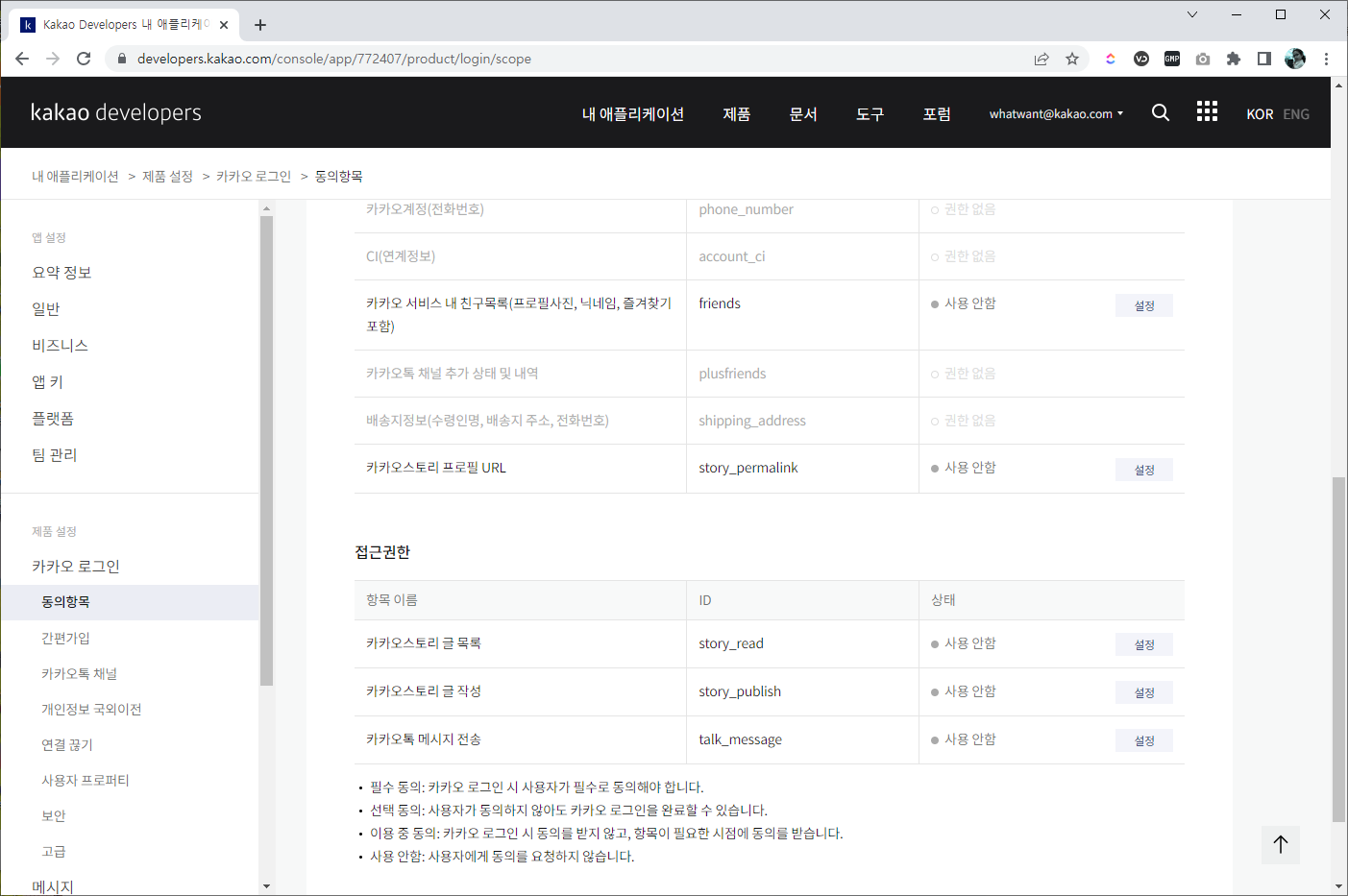Click 설정 for story_read row

[x=1144, y=644]
